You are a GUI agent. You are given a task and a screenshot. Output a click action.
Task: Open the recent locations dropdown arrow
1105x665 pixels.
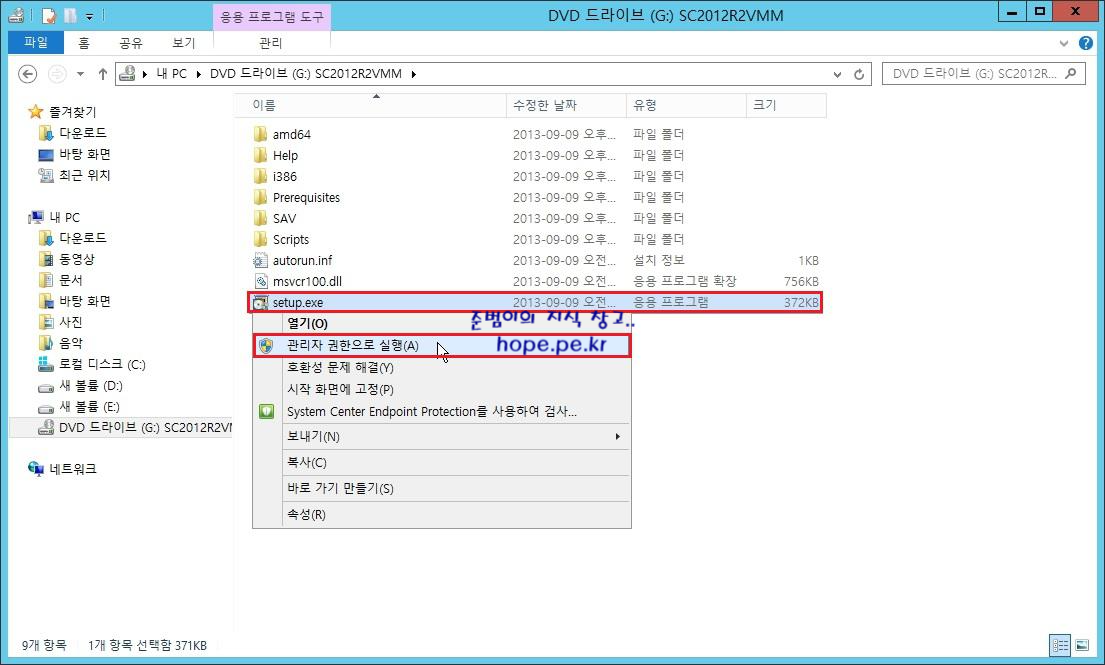tap(80, 74)
